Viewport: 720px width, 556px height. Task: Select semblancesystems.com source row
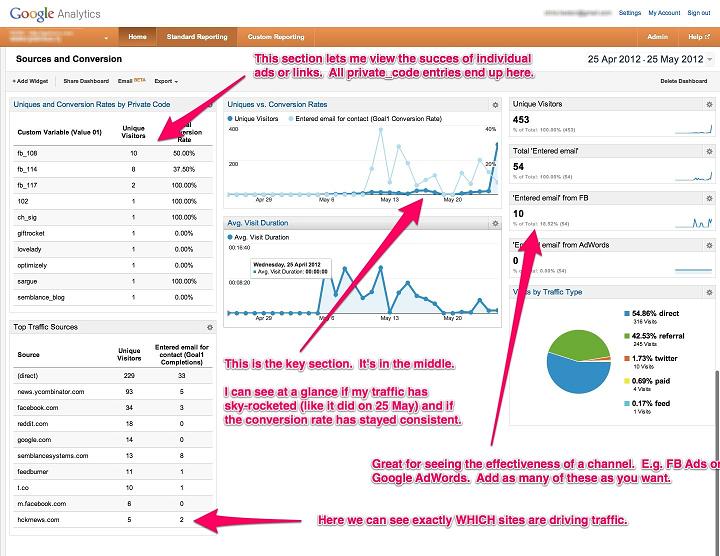113,456
